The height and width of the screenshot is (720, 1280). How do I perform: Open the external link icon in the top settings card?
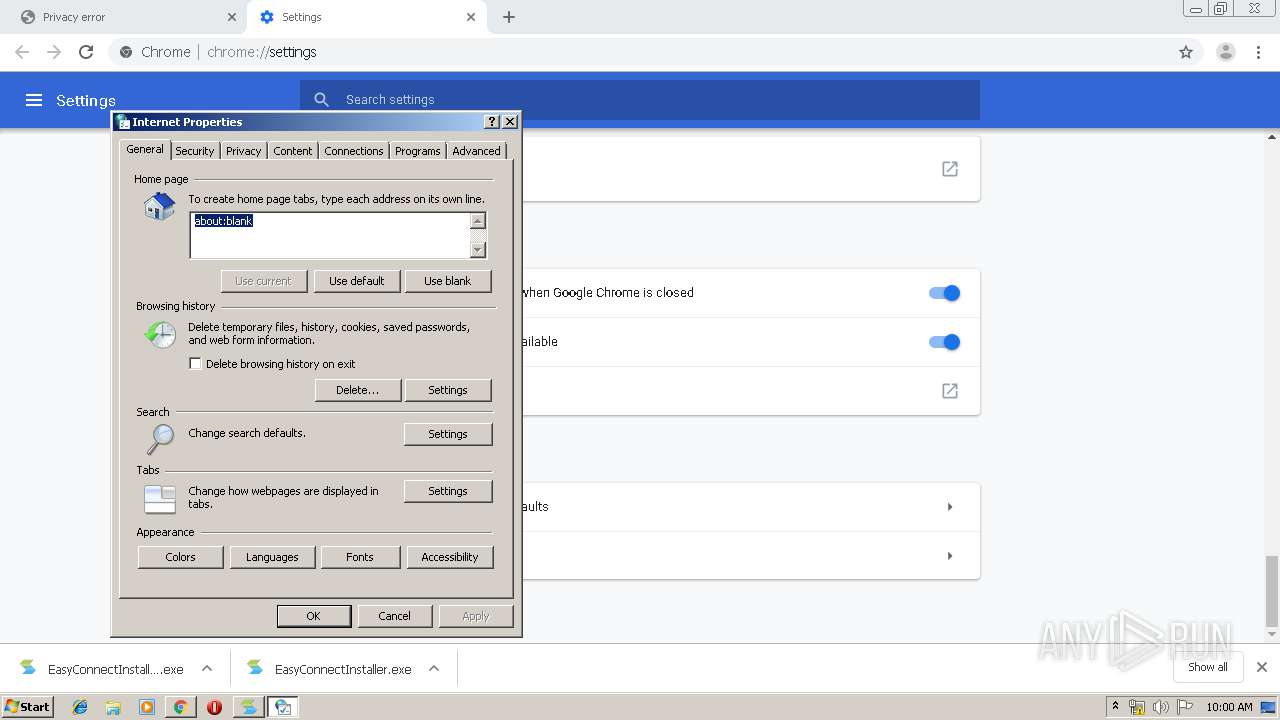click(950, 169)
